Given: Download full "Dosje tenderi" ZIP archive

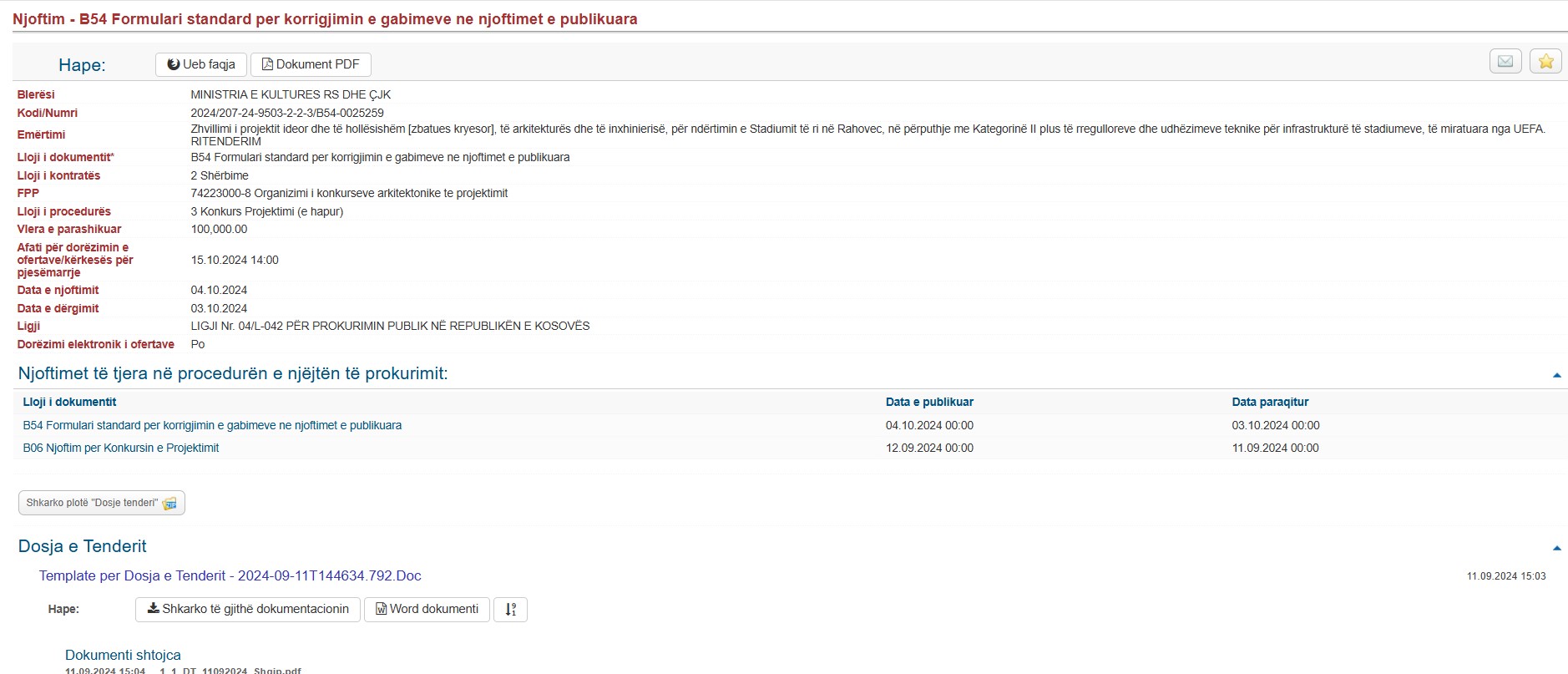Looking at the screenshot, I should tap(101, 503).
